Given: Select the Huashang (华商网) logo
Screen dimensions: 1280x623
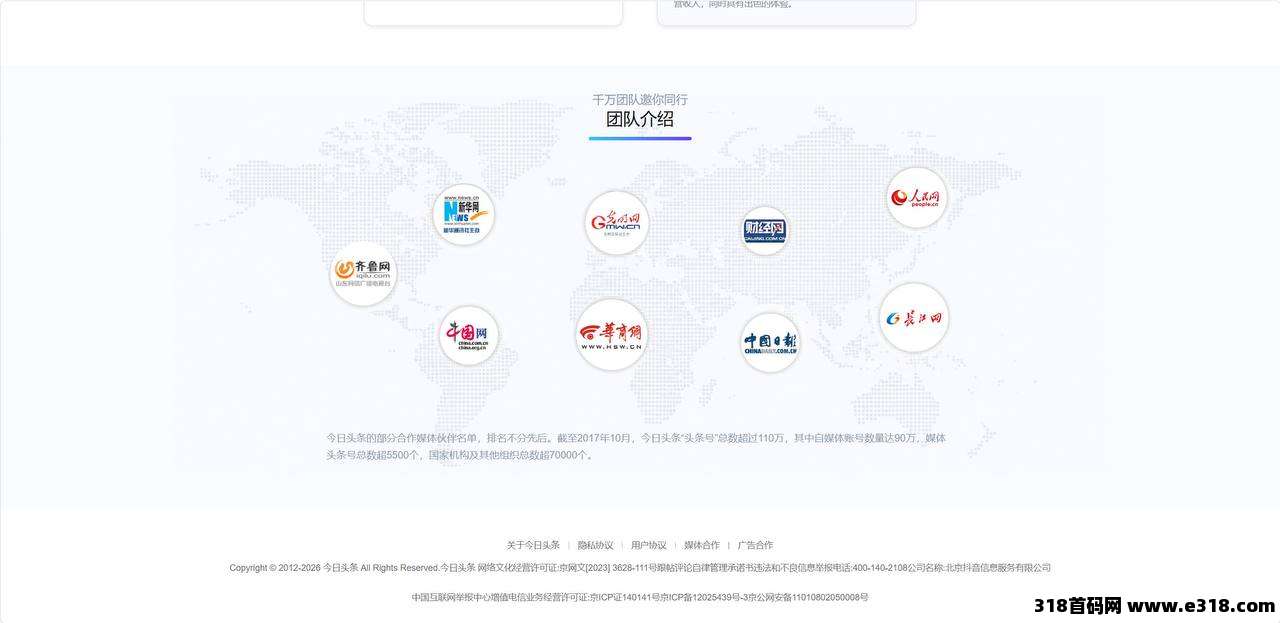Looking at the screenshot, I should click(x=611, y=334).
